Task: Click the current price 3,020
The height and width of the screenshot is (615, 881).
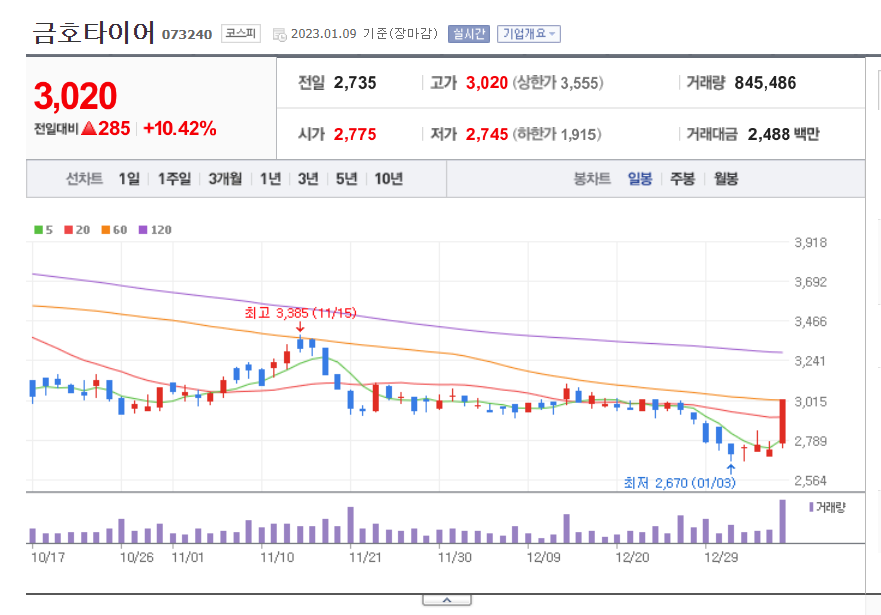Action: (x=75, y=96)
